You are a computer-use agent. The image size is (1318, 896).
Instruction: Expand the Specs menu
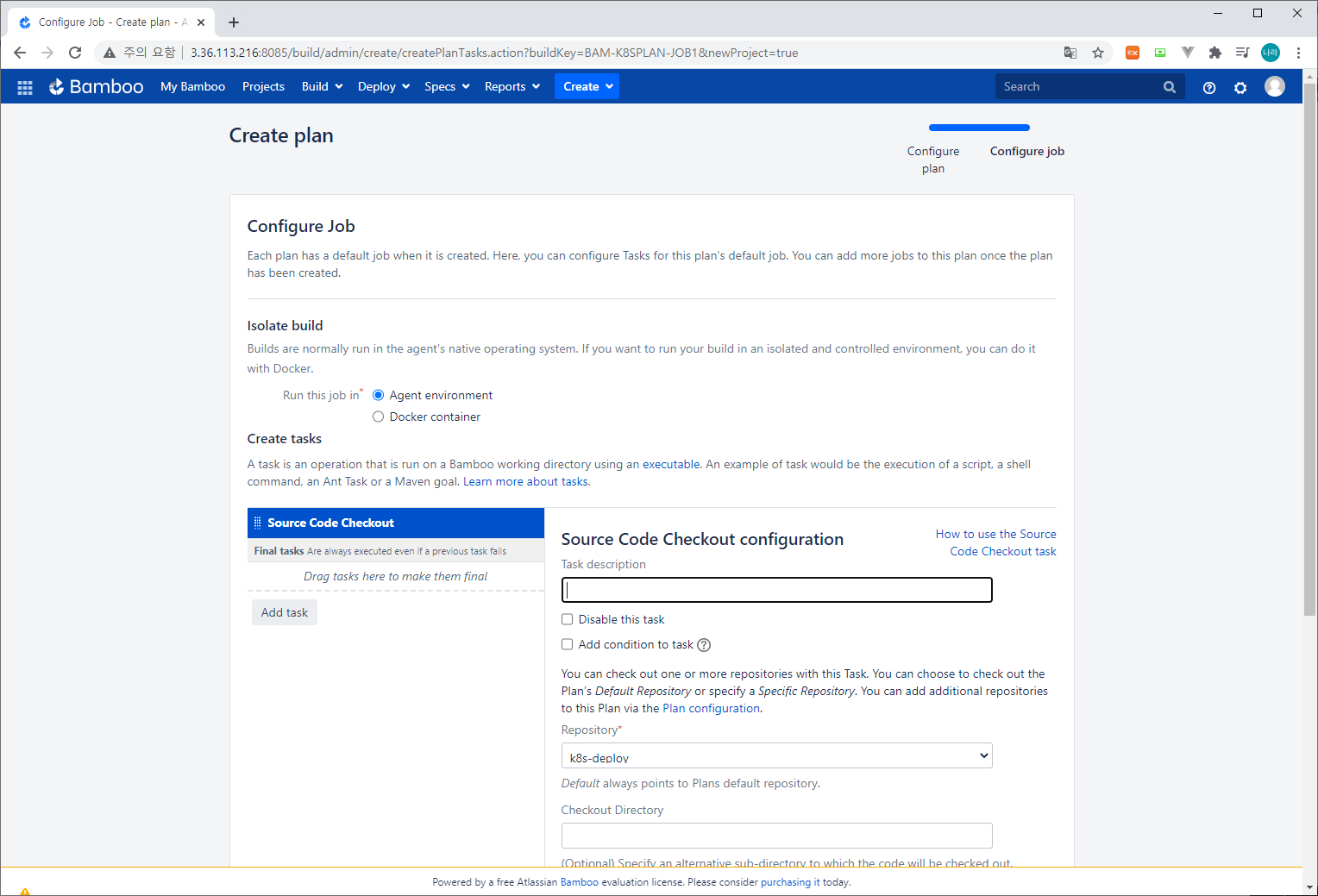click(447, 86)
